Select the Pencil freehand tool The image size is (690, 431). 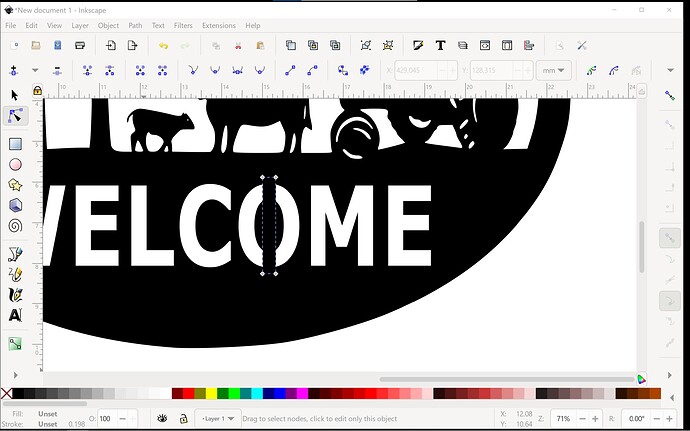15,275
